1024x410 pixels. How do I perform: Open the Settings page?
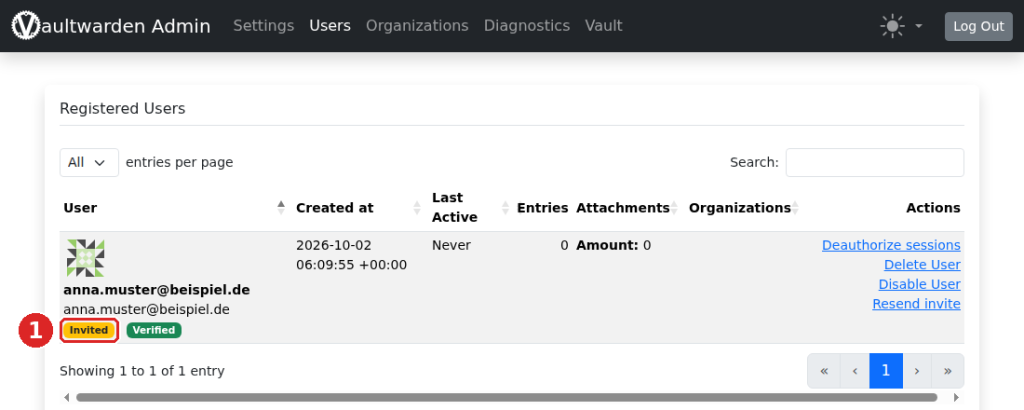[264, 26]
